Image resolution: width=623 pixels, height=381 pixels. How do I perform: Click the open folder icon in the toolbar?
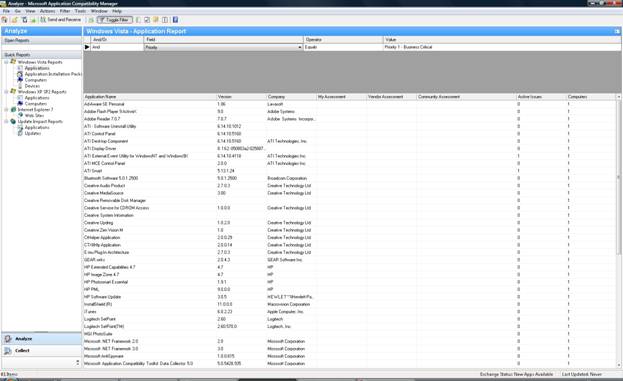[14, 19]
